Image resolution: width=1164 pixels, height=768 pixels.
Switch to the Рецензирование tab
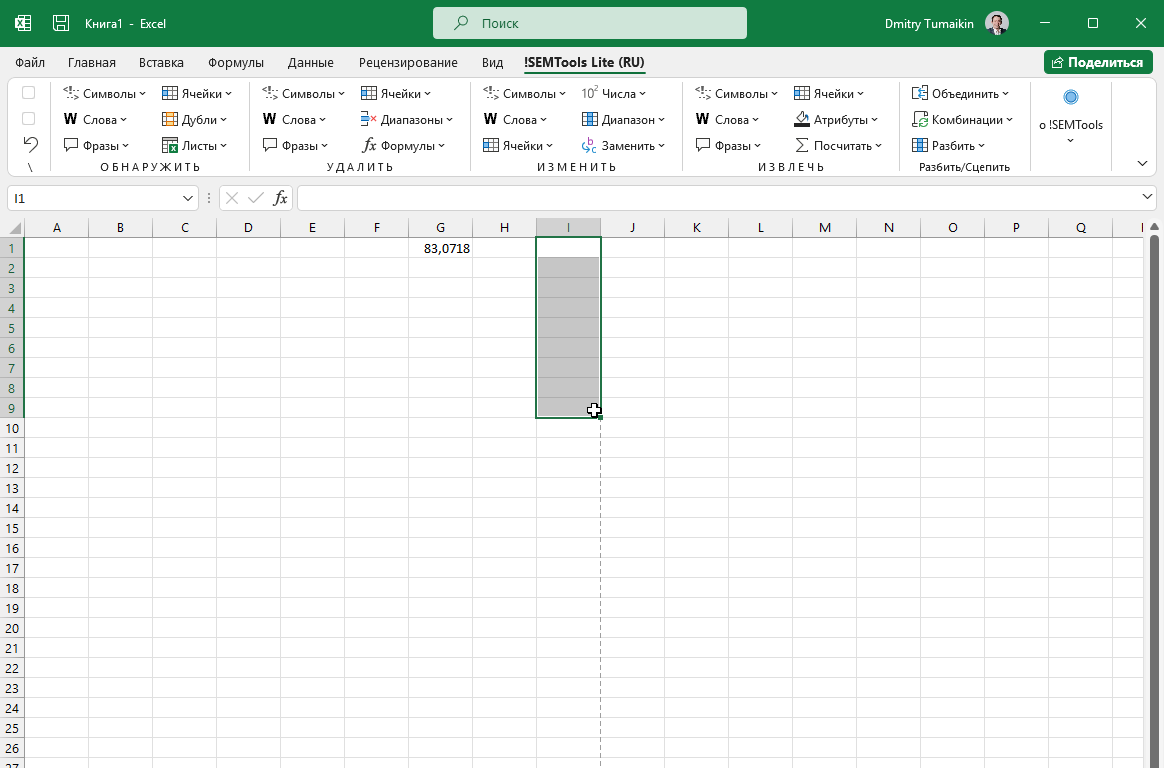pyautogui.click(x=408, y=62)
